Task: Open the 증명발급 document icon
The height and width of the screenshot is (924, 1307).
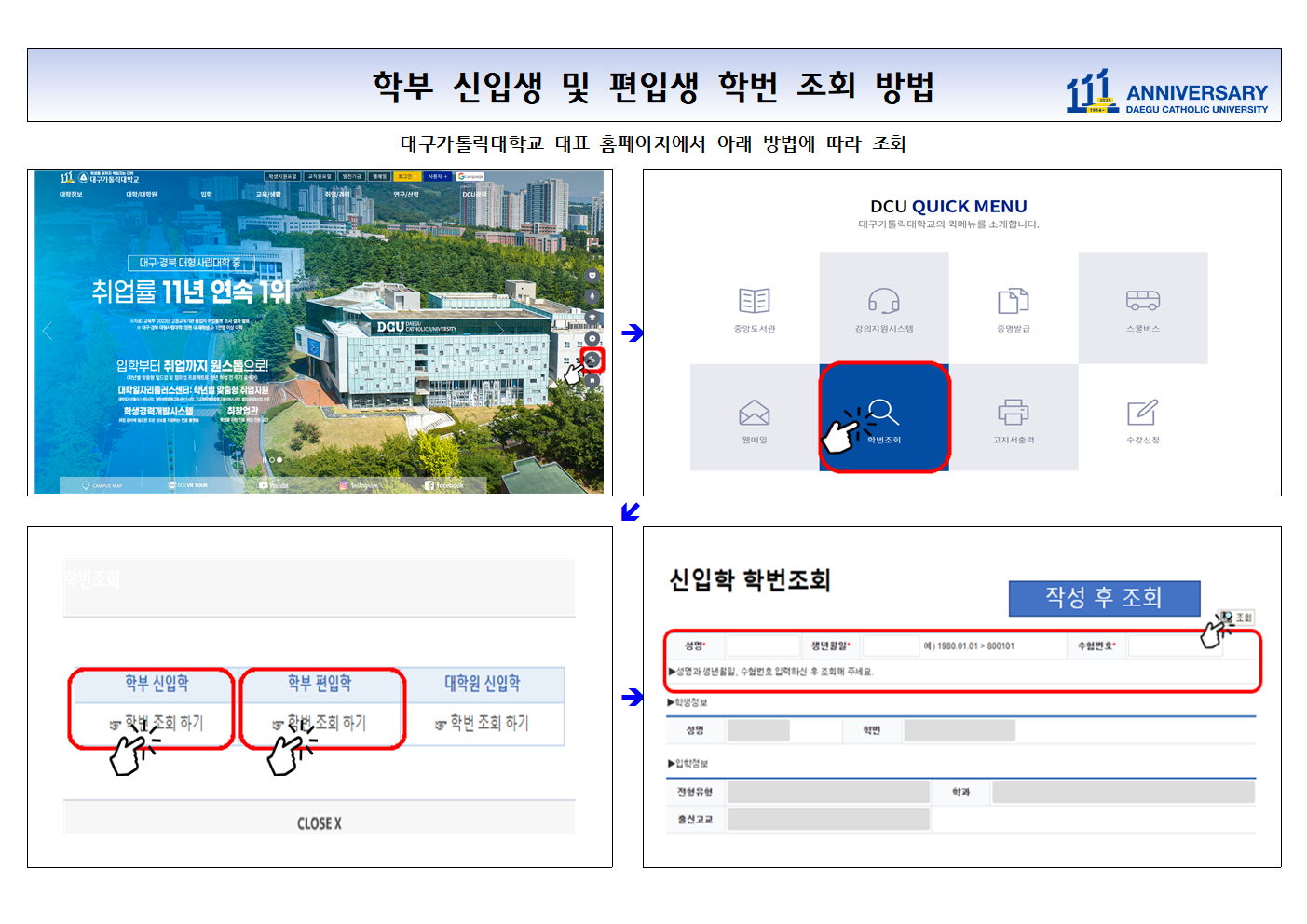Action: (x=1013, y=301)
